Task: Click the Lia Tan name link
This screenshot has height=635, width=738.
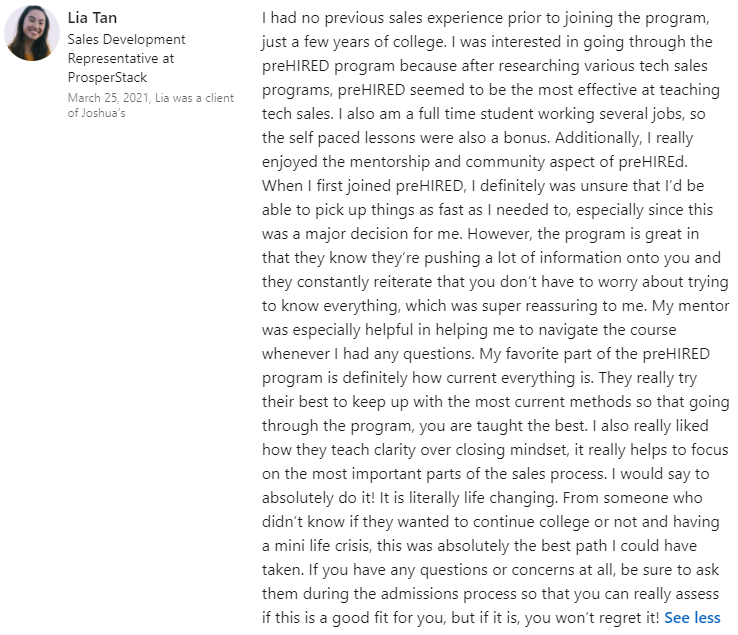Action: (92, 18)
